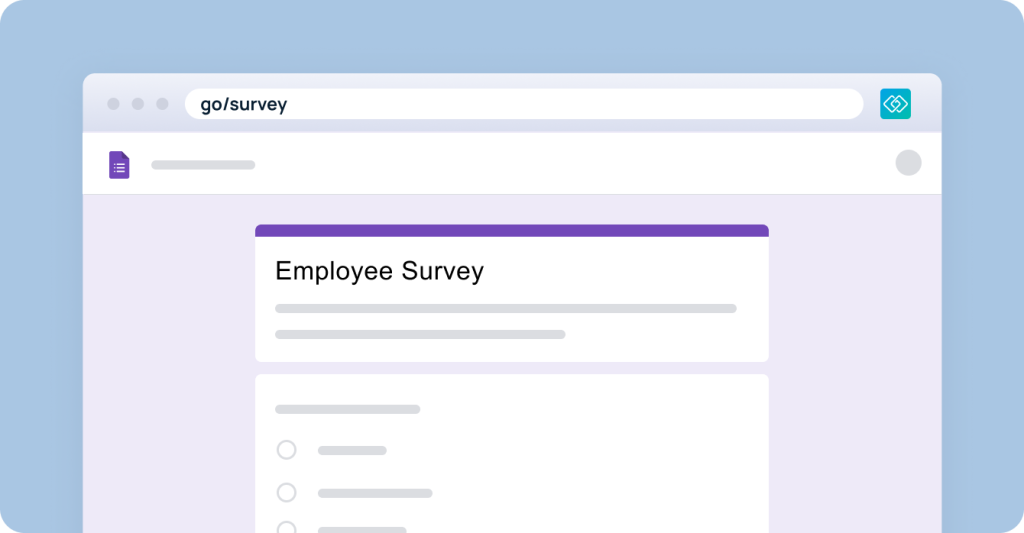
Task: Click the form name placeholder beside Forms icon
Action: point(203,165)
